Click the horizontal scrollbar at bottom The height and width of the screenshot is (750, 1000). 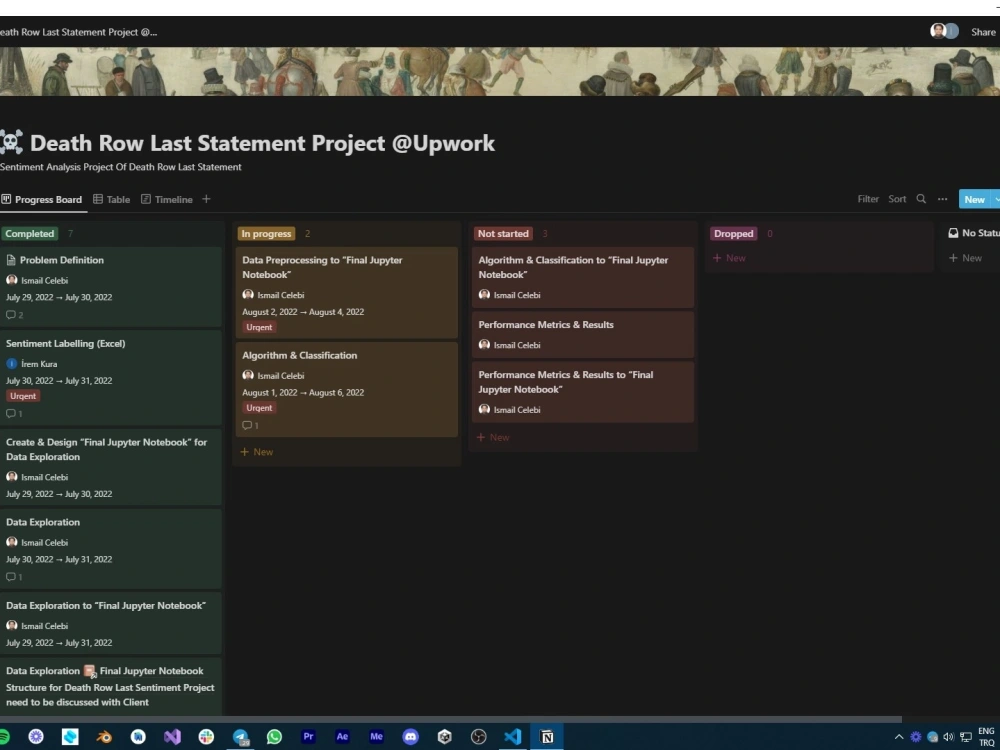pos(450,719)
